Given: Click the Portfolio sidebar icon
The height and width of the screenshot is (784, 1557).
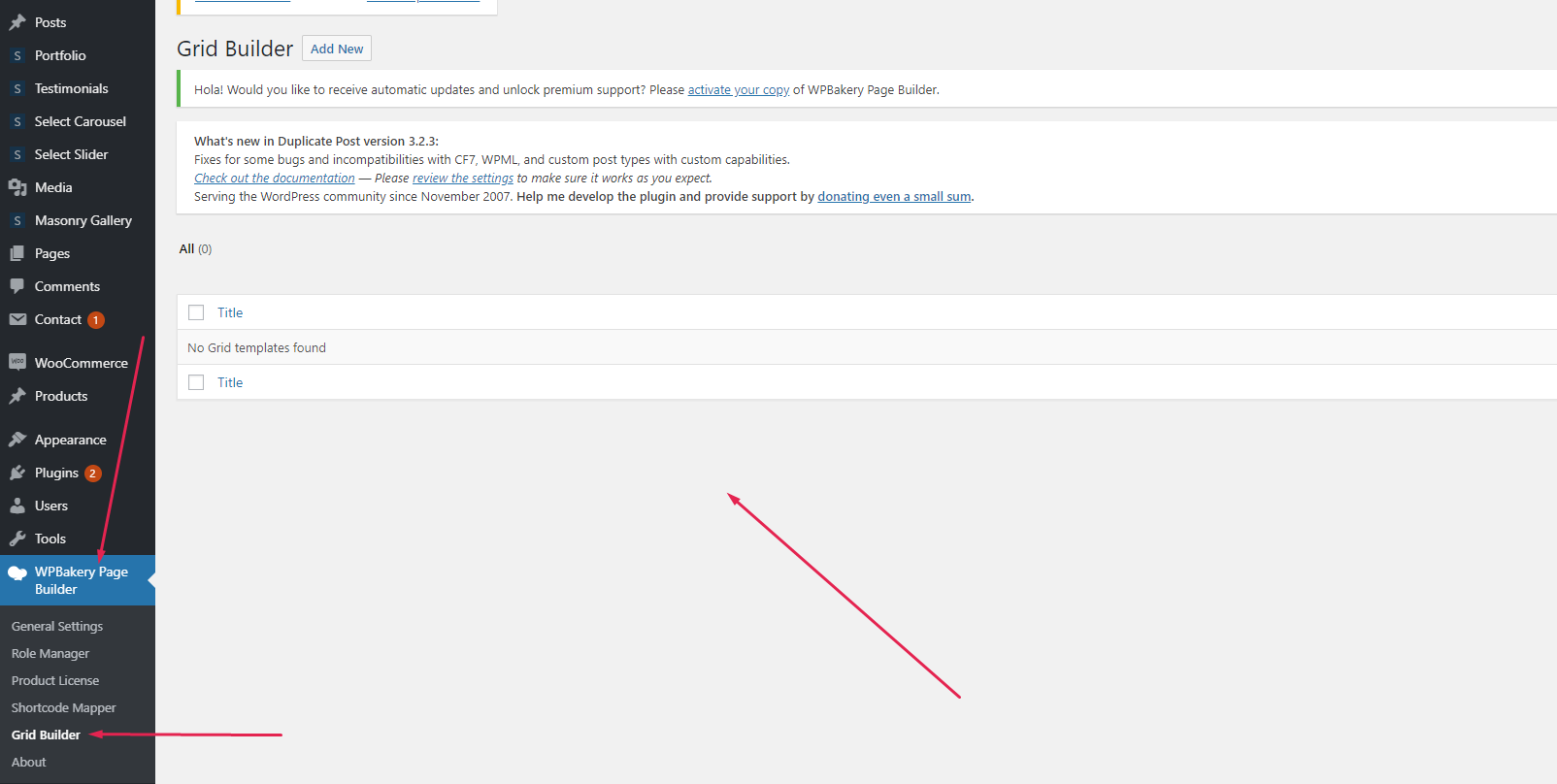Looking at the screenshot, I should 17,55.
